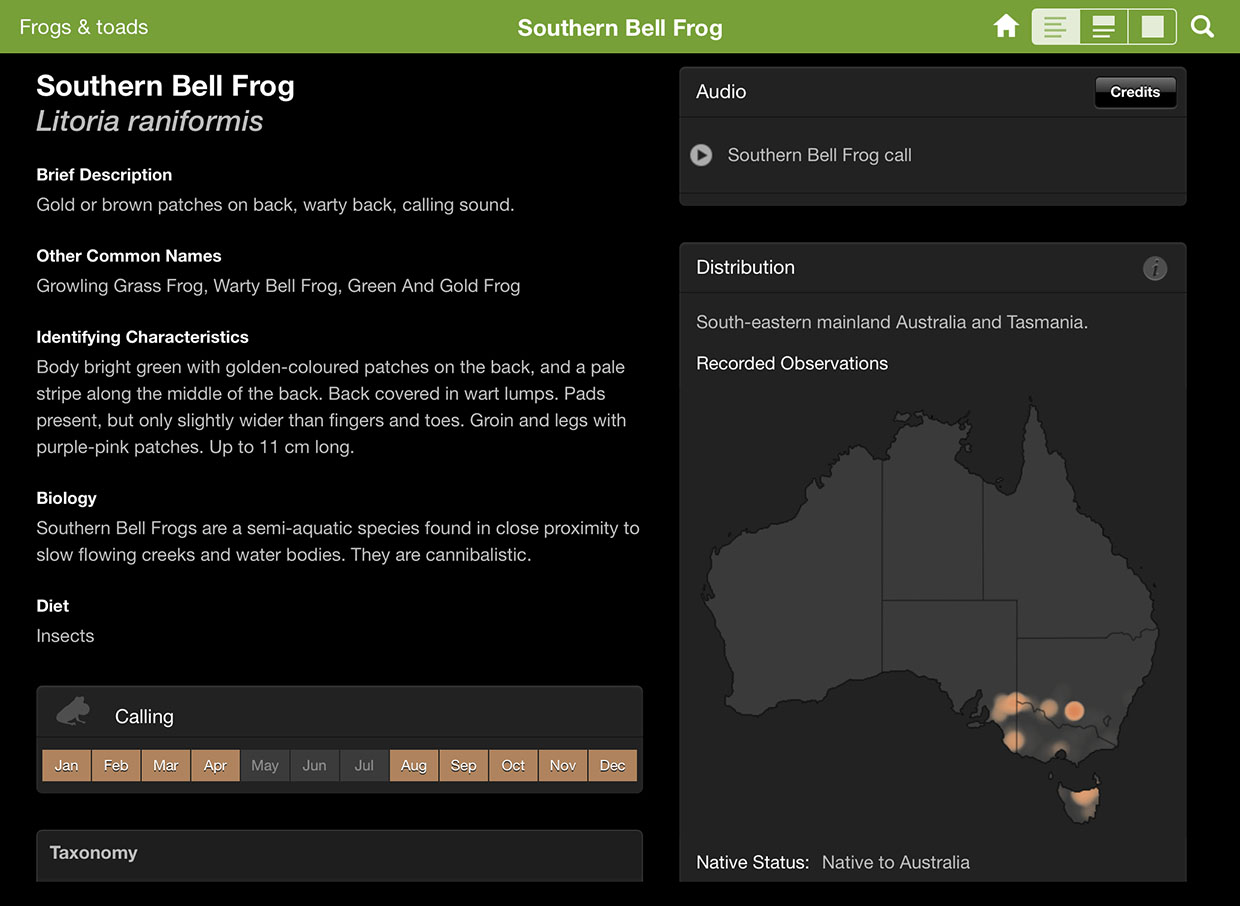The image size is (1240, 906).
Task: Click the Apr calling month swatch
Action: tap(215, 765)
